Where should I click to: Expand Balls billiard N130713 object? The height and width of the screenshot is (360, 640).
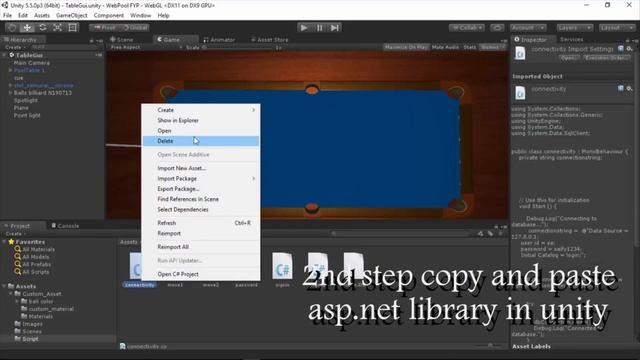(10, 93)
